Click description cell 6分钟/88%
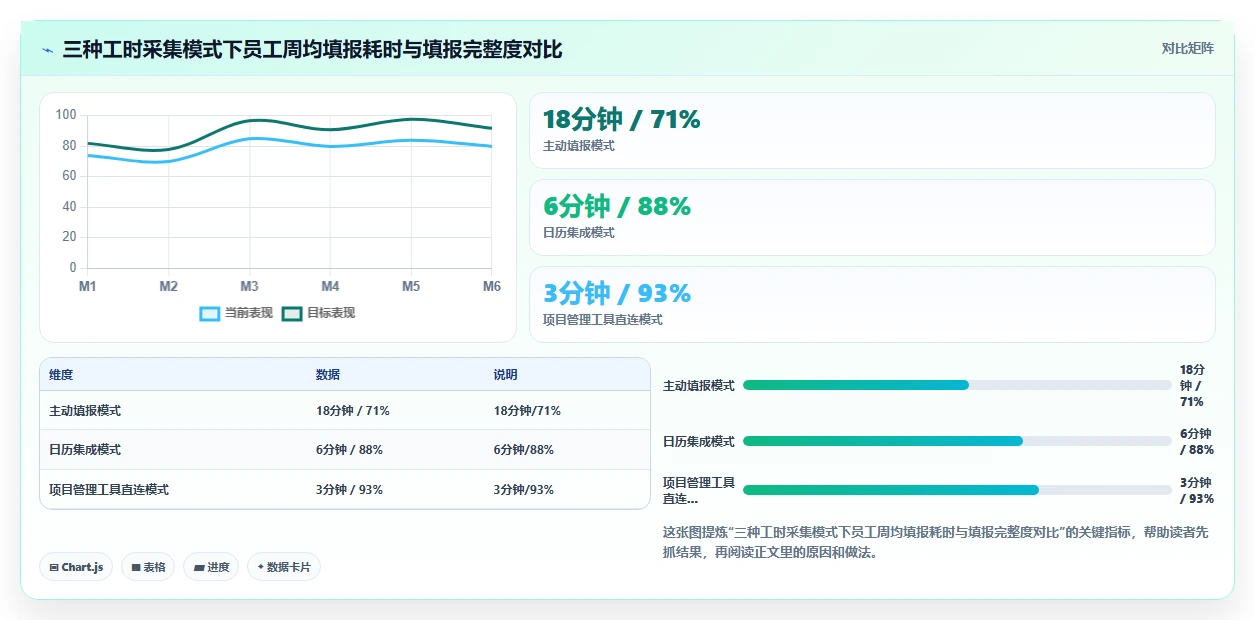 523,450
